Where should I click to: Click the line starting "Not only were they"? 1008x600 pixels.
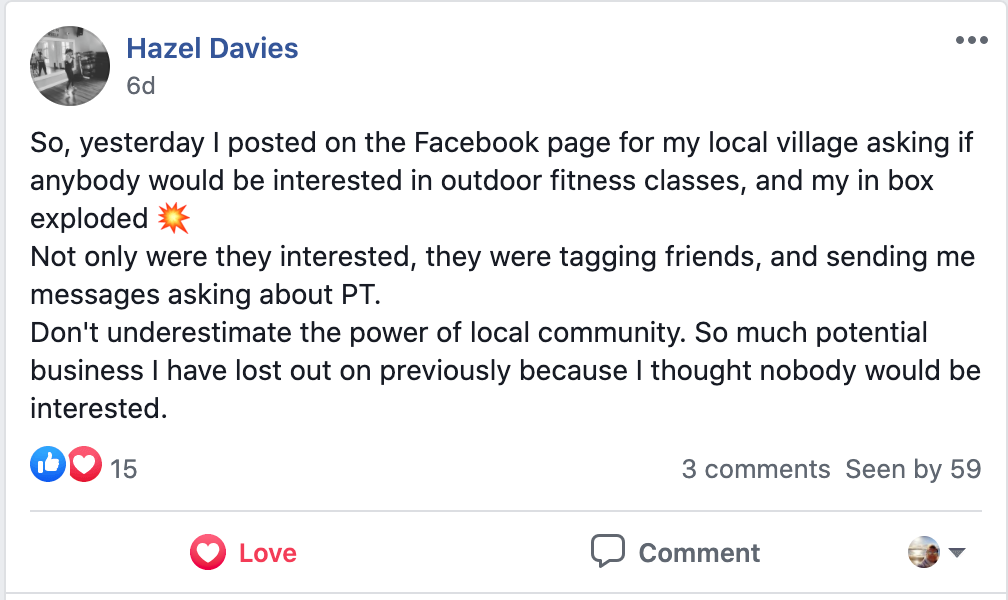502,257
